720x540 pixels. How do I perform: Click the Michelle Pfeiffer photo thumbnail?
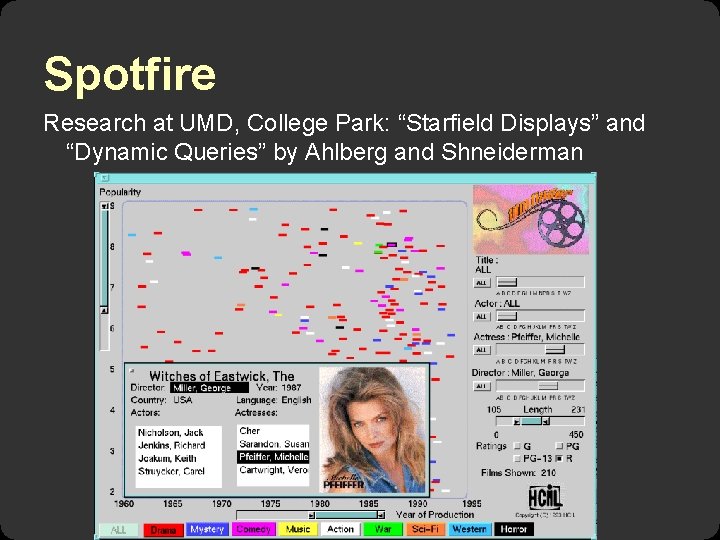373,430
